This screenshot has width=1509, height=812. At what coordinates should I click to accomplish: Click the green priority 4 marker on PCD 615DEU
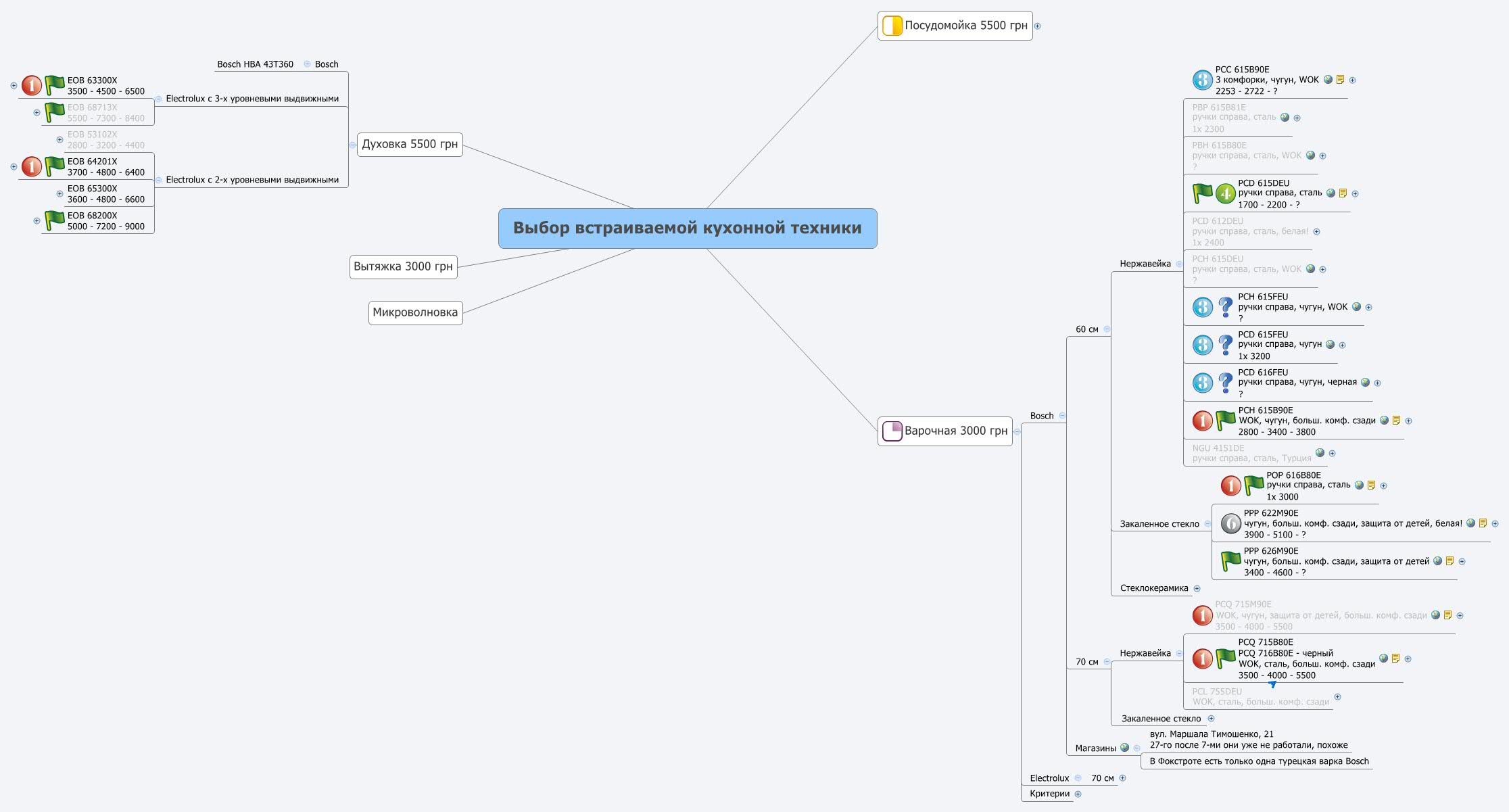click(x=1225, y=193)
